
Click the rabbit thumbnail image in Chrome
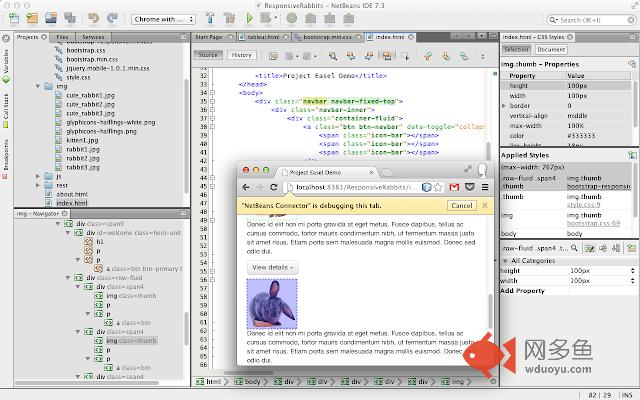tap(272, 304)
